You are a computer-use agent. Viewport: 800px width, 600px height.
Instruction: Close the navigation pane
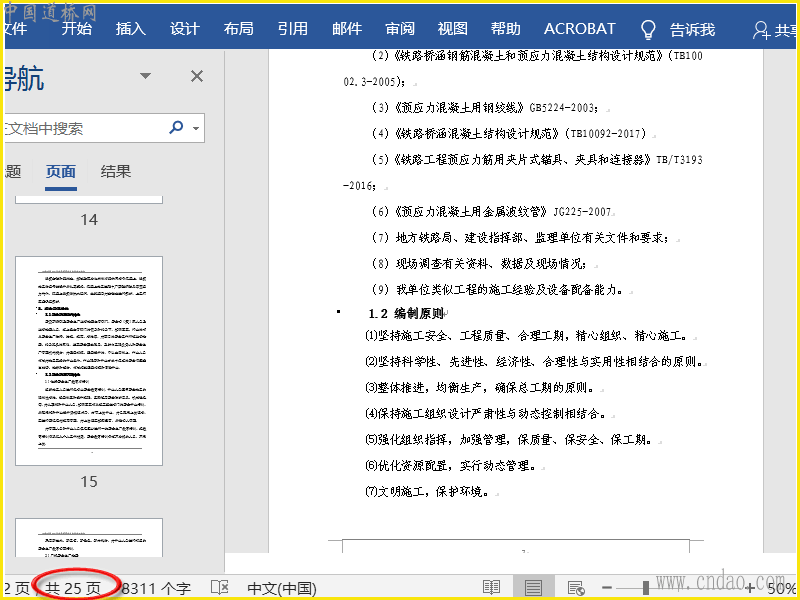click(x=197, y=76)
